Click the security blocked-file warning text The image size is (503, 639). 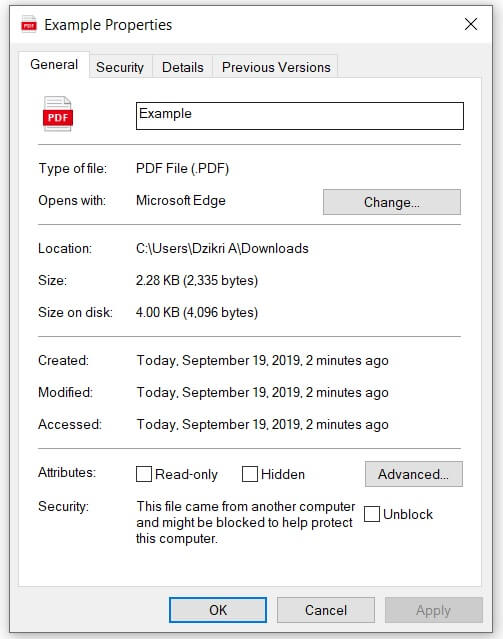pyautogui.click(x=245, y=522)
